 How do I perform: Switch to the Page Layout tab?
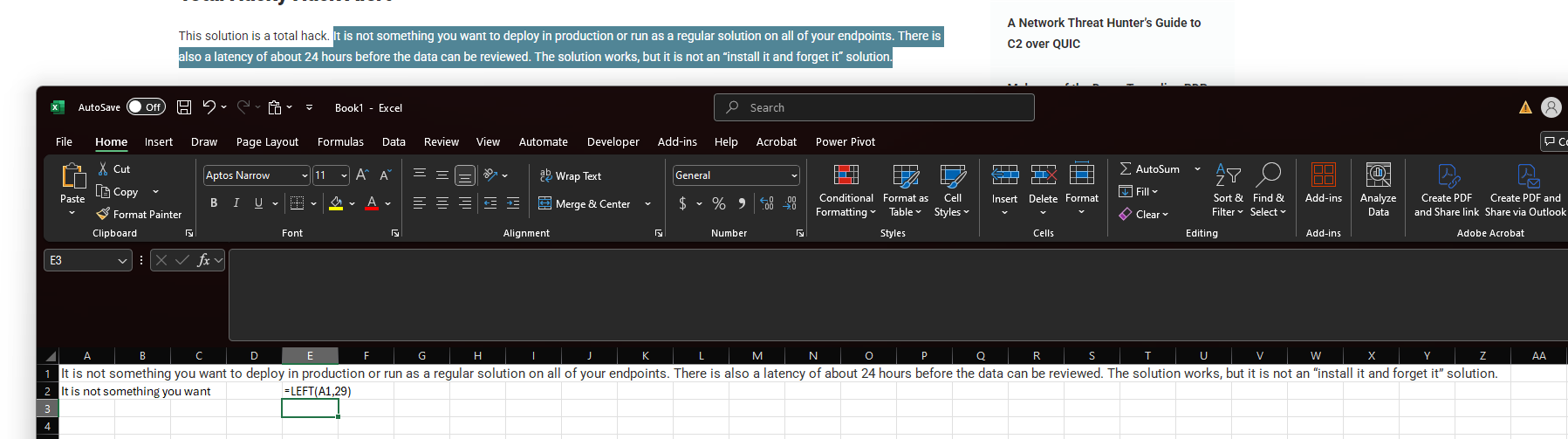pyautogui.click(x=267, y=141)
